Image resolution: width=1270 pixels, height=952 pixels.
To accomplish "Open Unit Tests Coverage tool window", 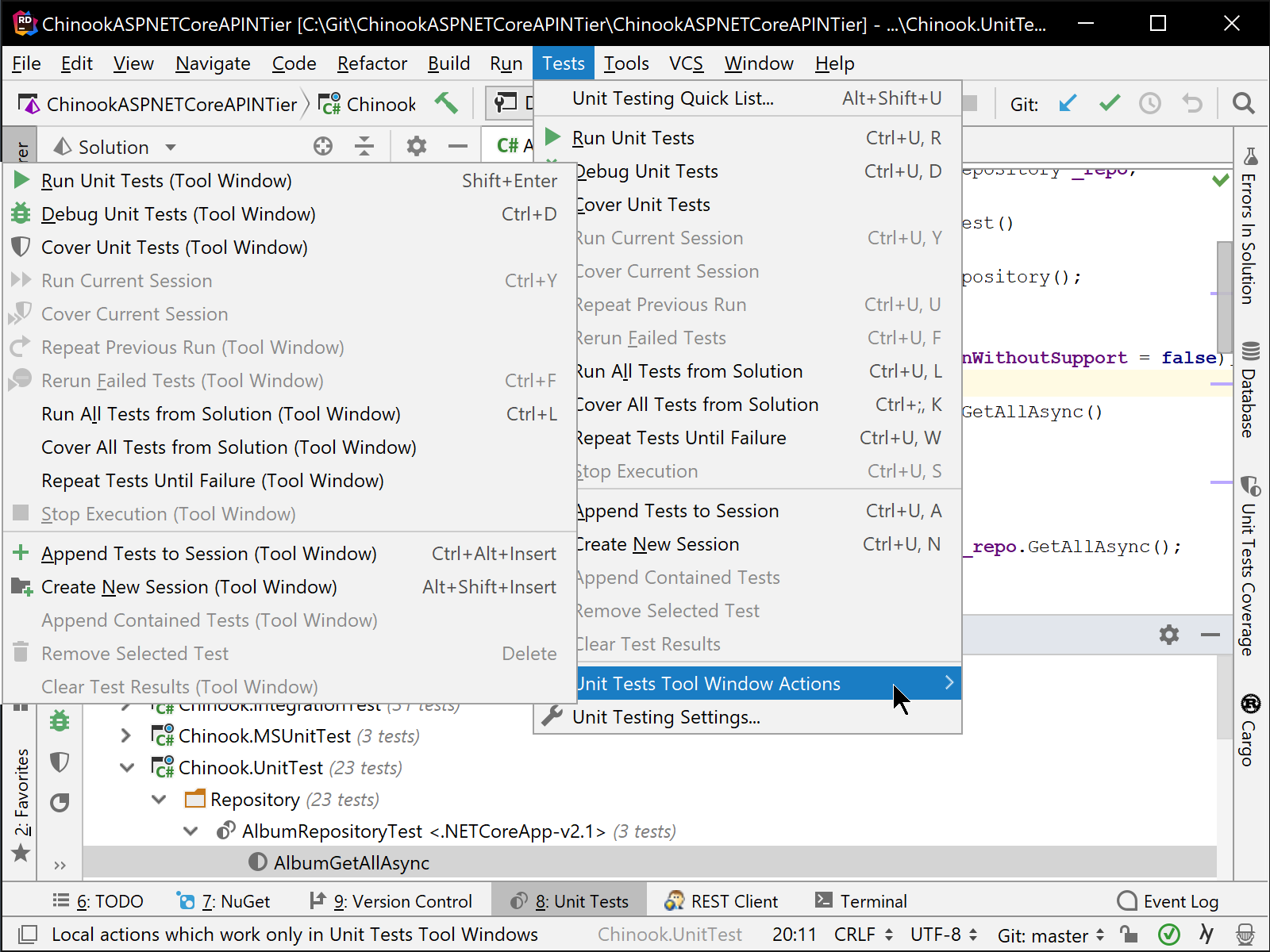I will point(1249,566).
